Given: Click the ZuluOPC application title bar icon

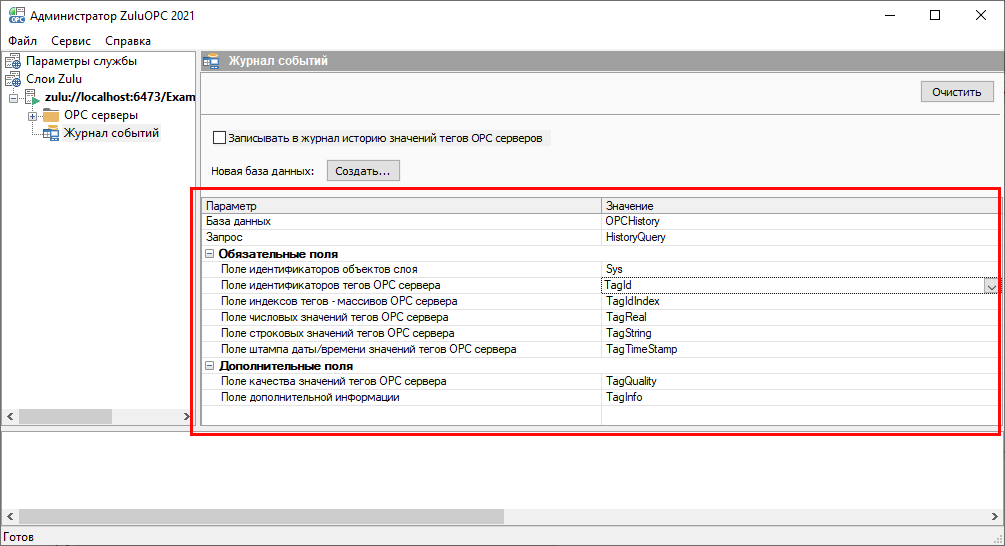Looking at the screenshot, I should click(x=15, y=15).
